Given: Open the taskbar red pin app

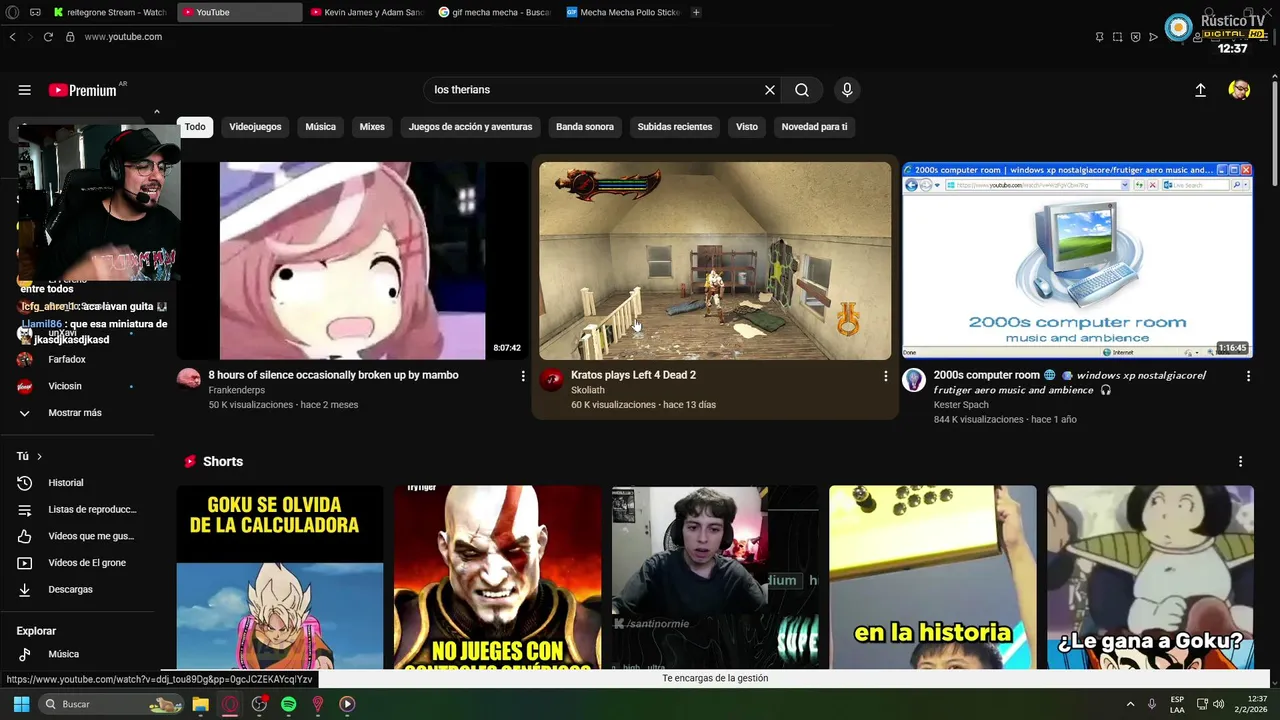Looking at the screenshot, I should [318, 704].
